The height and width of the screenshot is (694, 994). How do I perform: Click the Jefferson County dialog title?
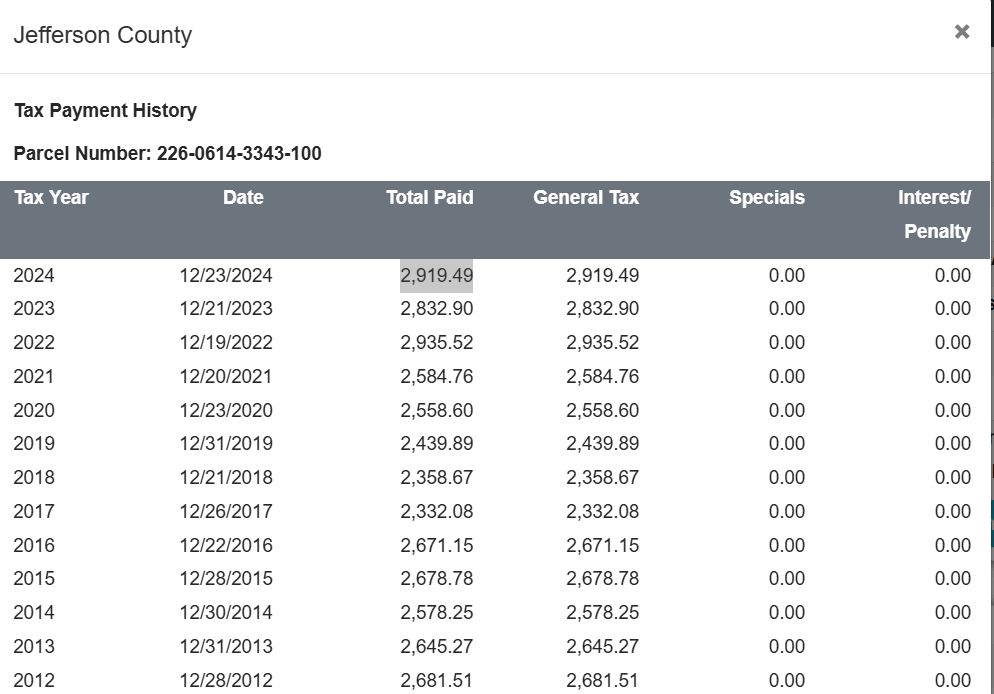[x=102, y=35]
